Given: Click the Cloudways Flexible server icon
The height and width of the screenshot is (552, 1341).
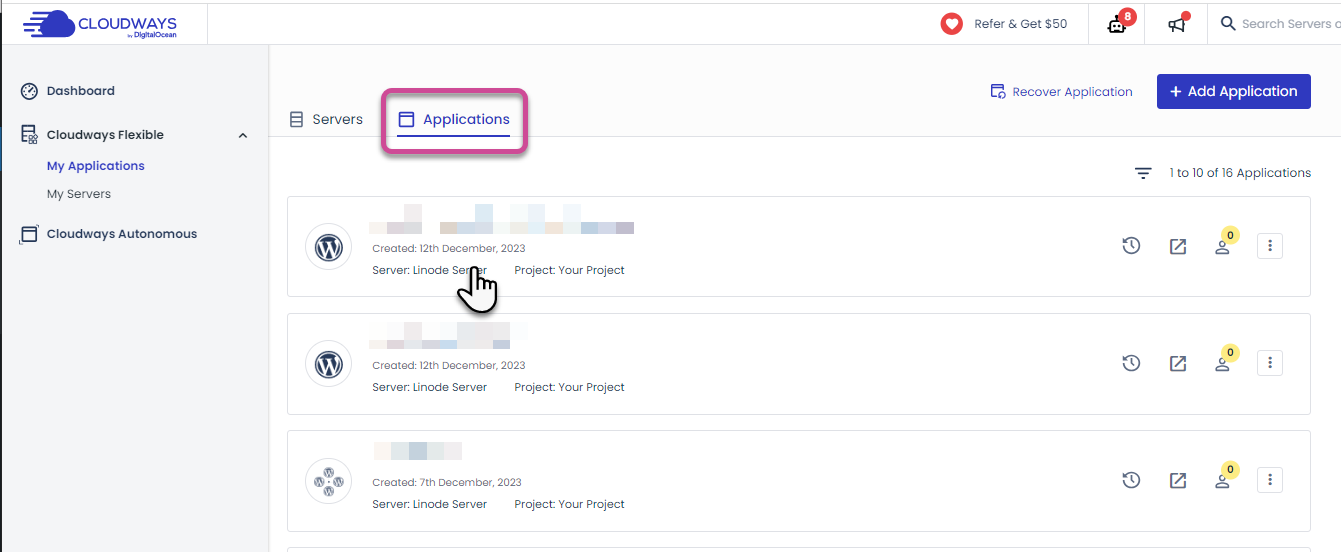Looking at the screenshot, I should point(29,135).
